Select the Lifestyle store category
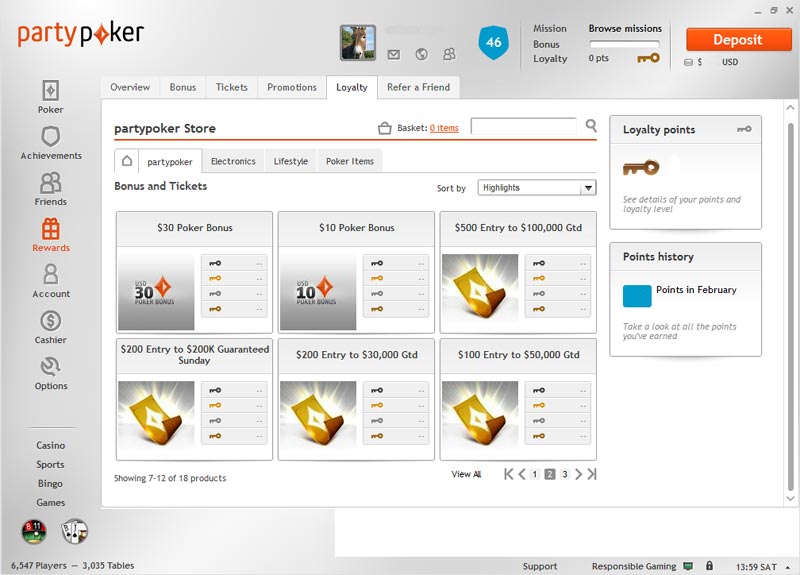 [291, 161]
